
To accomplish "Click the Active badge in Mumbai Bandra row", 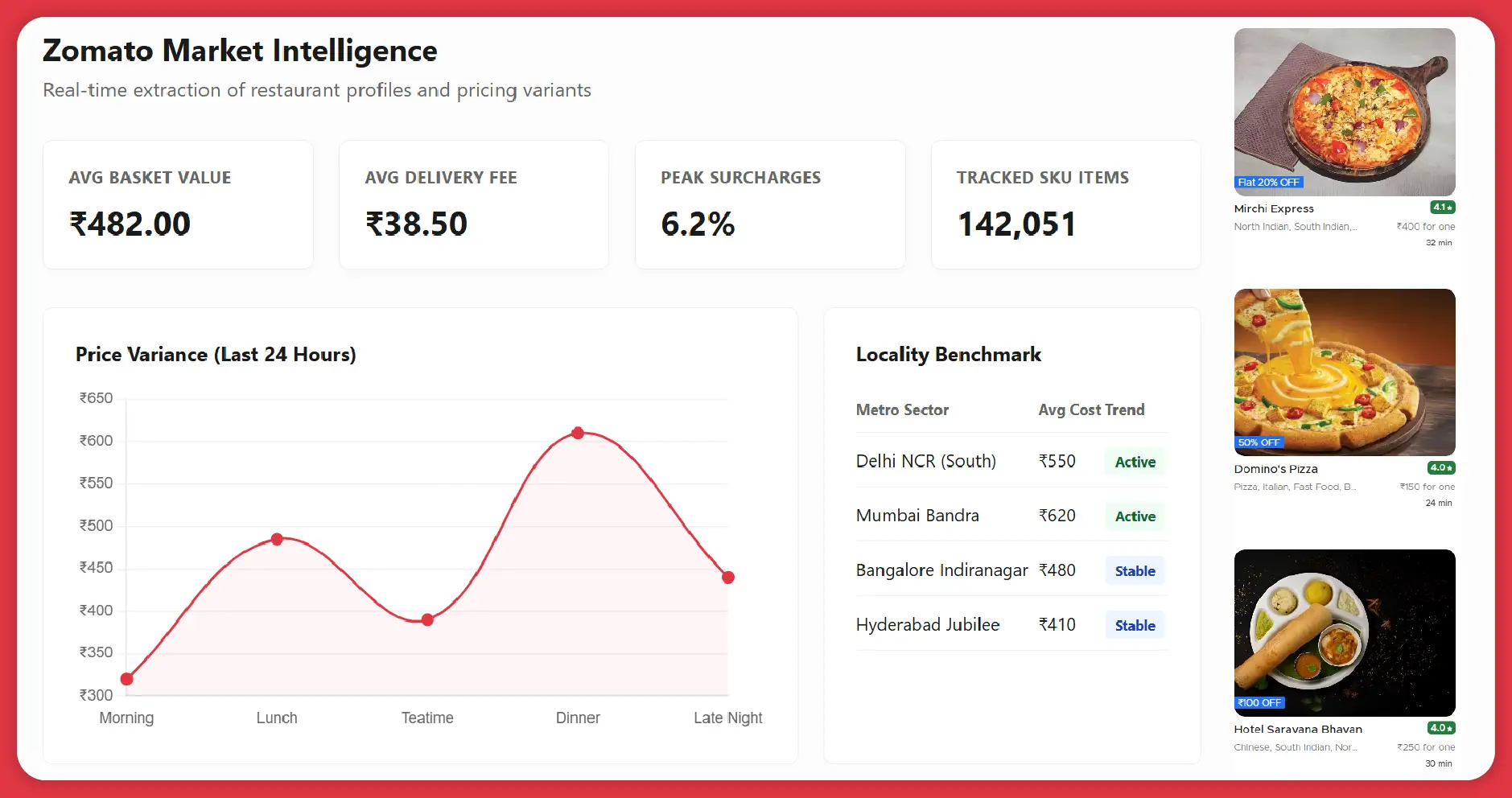I will click(1135, 516).
